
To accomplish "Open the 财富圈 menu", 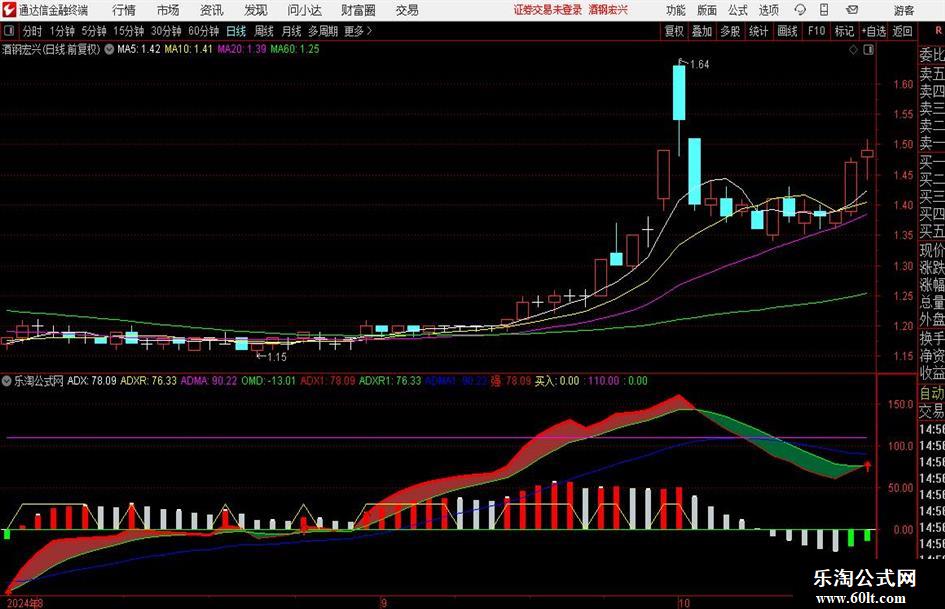I will 358,10.
